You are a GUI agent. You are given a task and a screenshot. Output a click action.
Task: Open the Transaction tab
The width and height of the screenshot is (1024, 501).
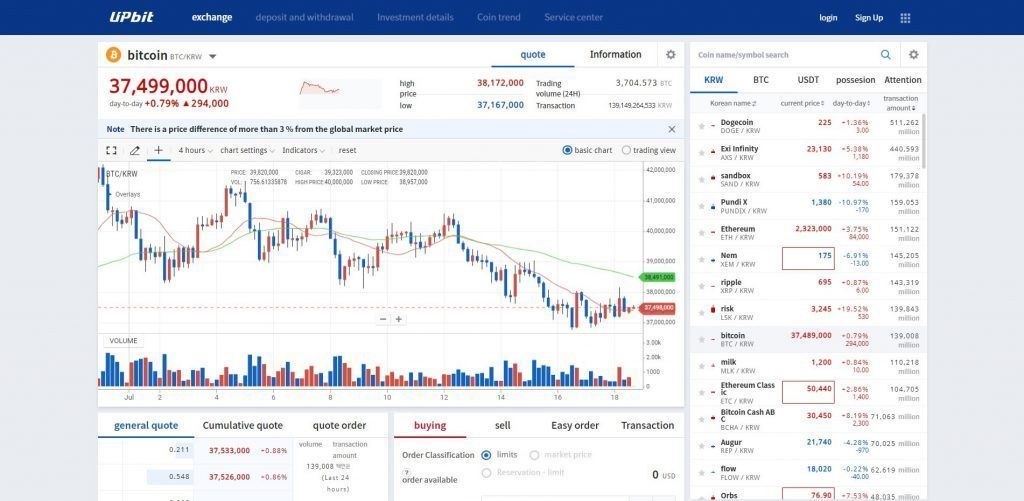[647, 425]
